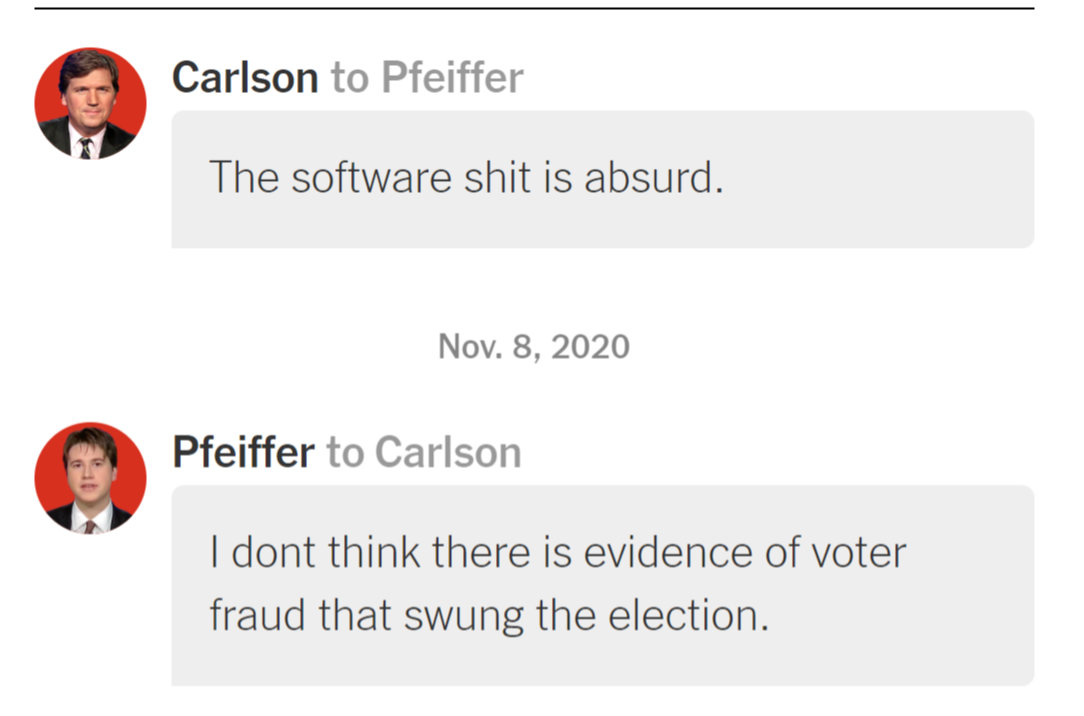Click the avatar beside the Carlson message
This screenshot has height=716, width=1084.
(x=91, y=104)
